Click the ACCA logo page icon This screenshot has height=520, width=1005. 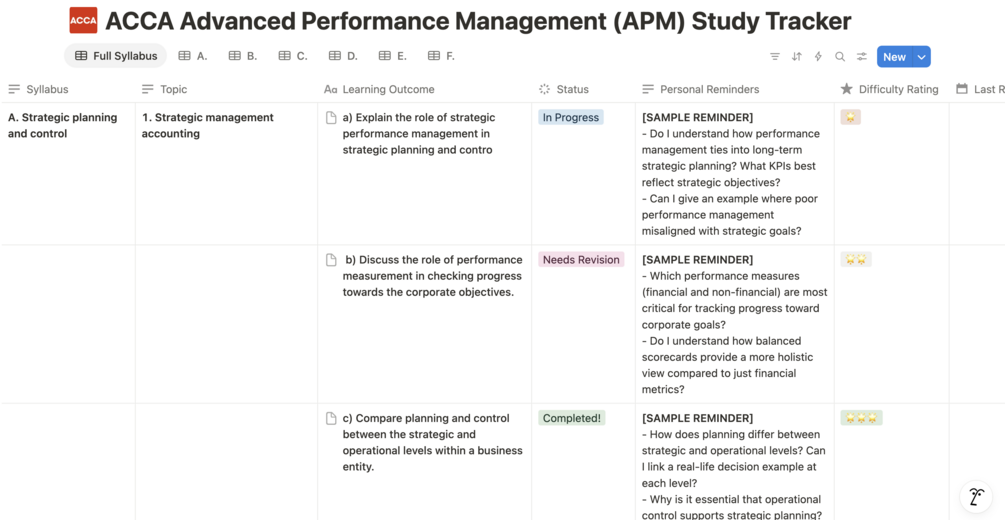[x=83, y=20]
